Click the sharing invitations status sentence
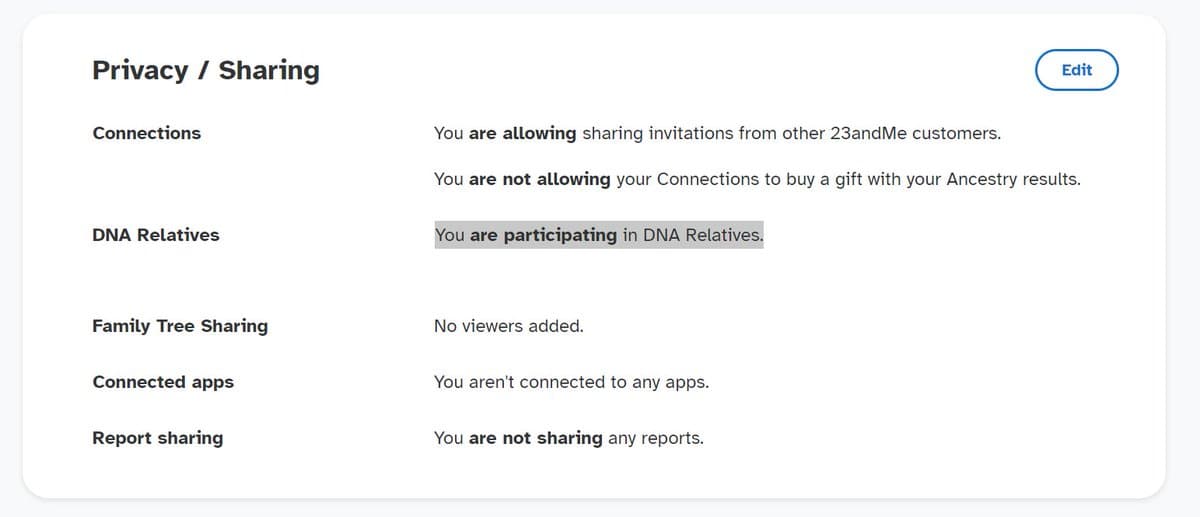The height and width of the screenshot is (517, 1200). click(x=717, y=133)
